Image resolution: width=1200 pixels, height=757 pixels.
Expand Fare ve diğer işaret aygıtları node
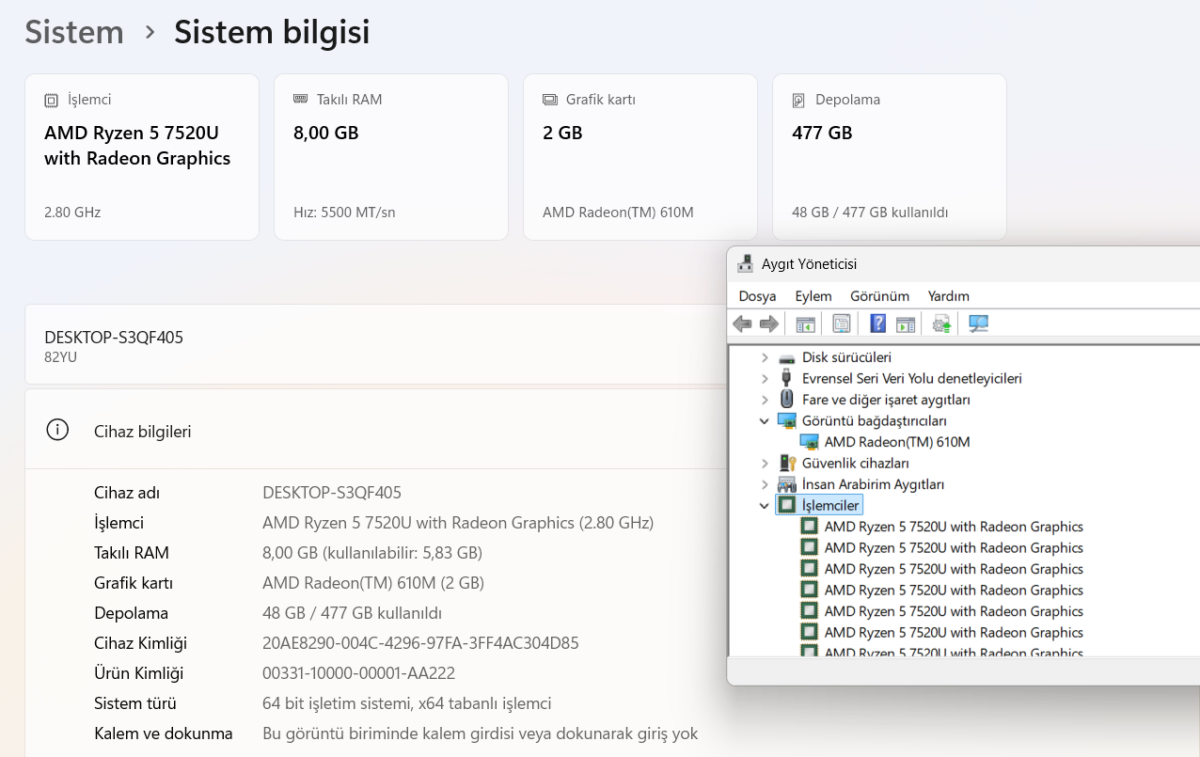pos(765,400)
